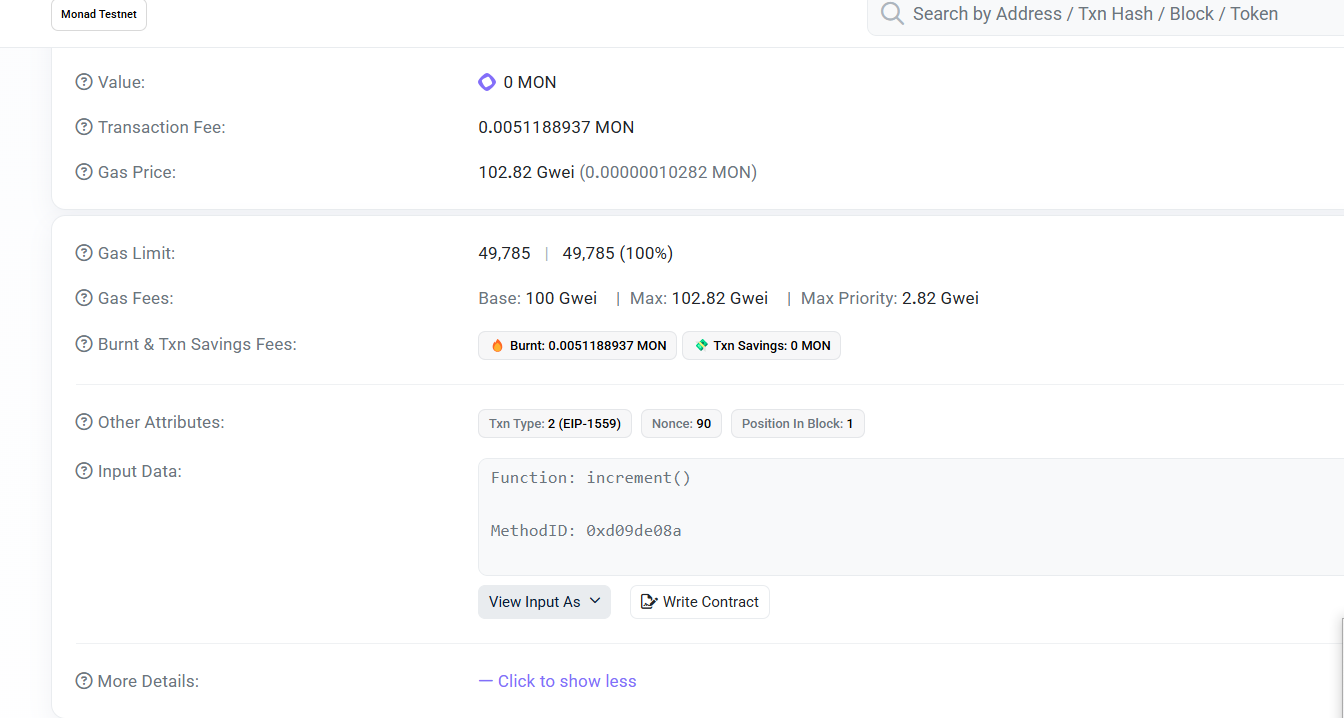Click the MethodID 0xd09de08a text
This screenshot has height=718, width=1344.
[x=586, y=531]
